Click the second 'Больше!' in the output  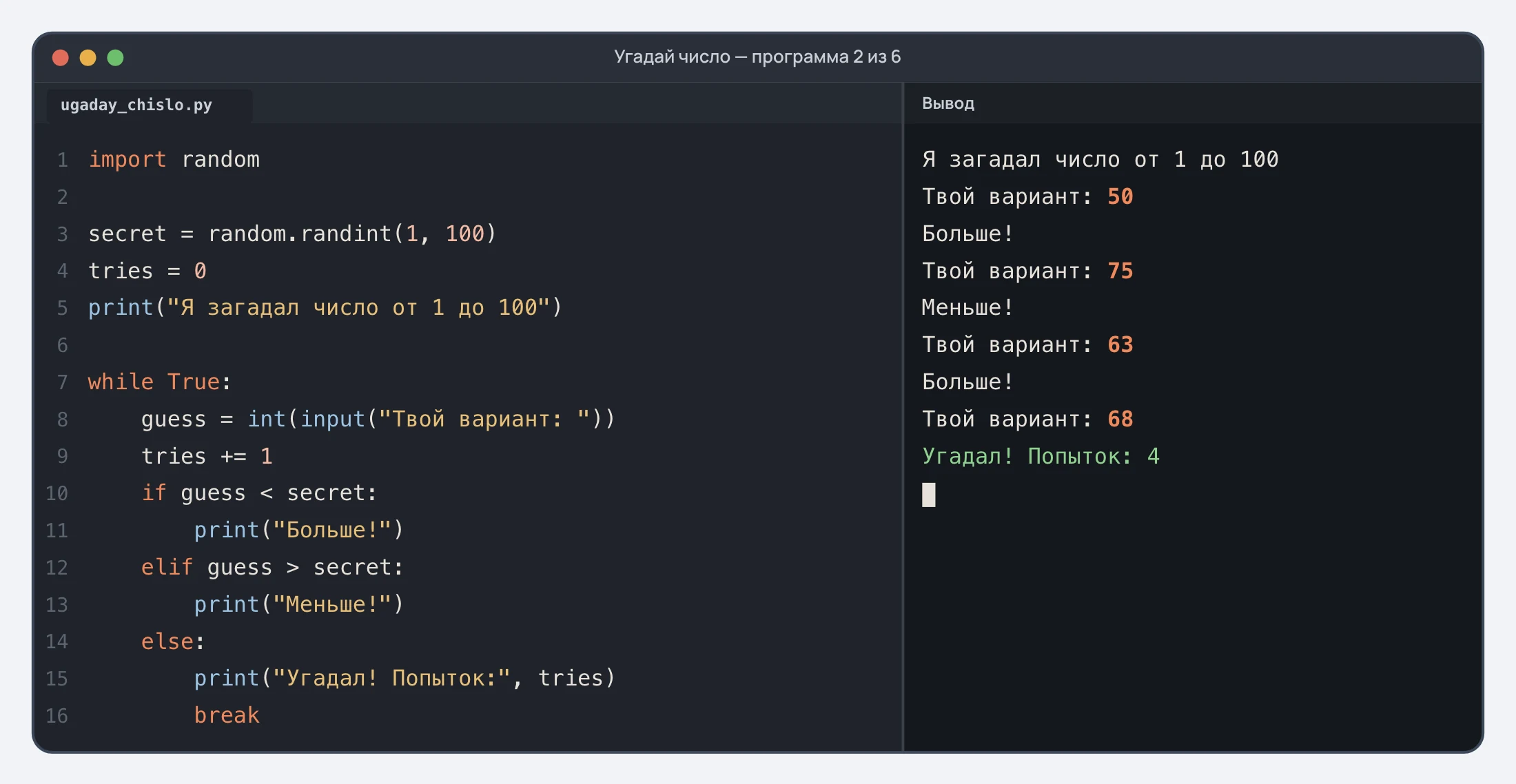click(x=967, y=382)
